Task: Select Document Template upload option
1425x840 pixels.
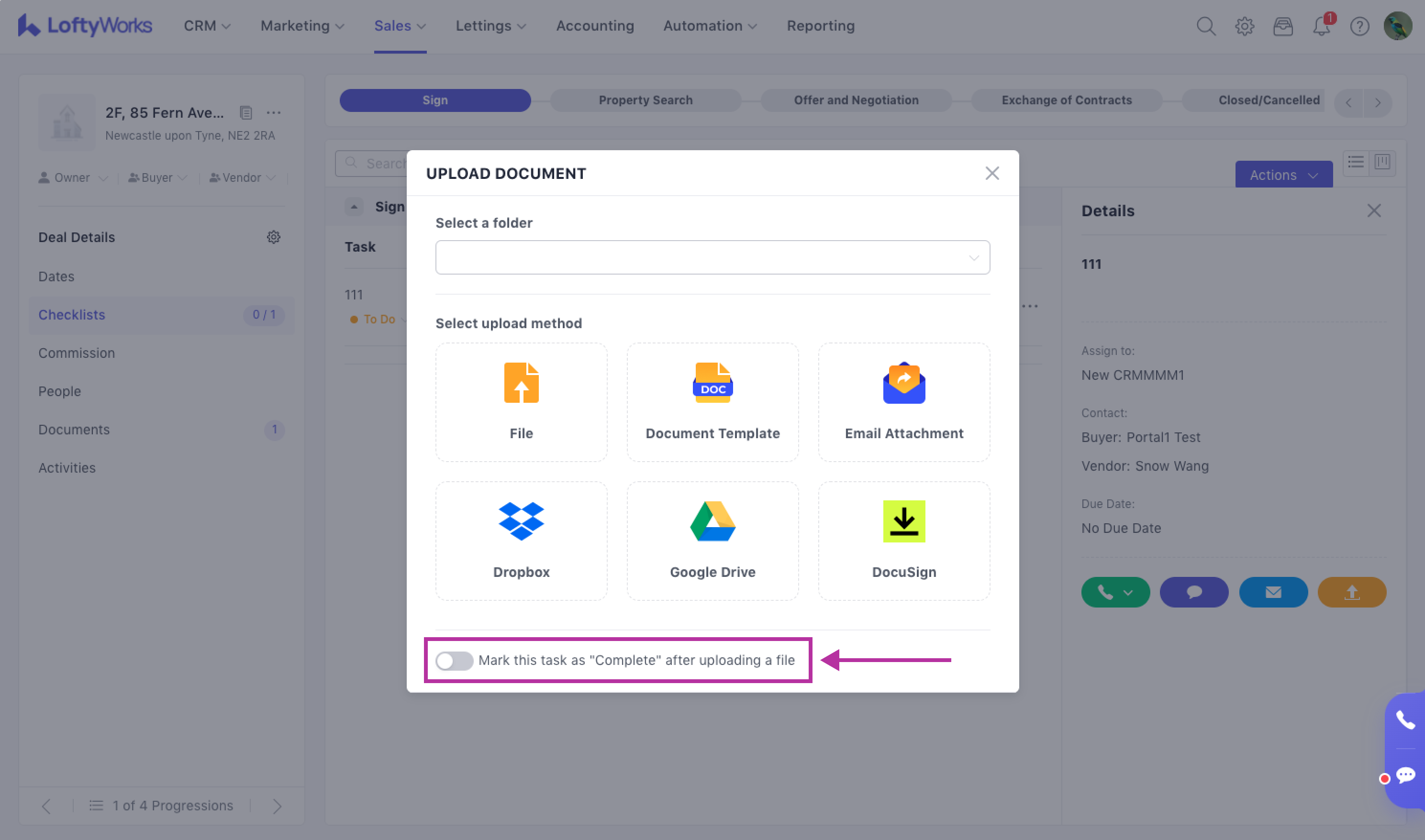Action: pyautogui.click(x=712, y=402)
